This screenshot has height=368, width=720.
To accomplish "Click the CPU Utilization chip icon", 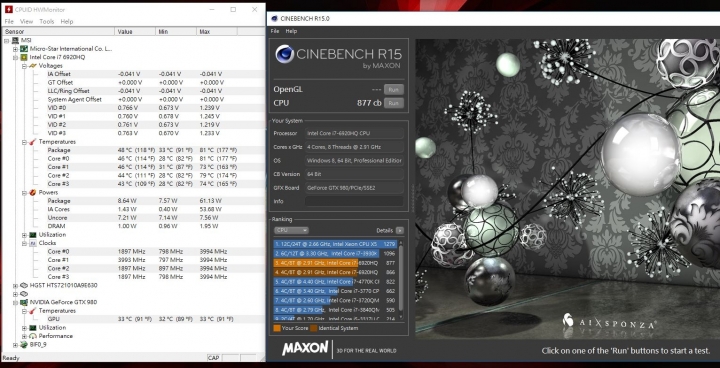I will coord(33,235).
